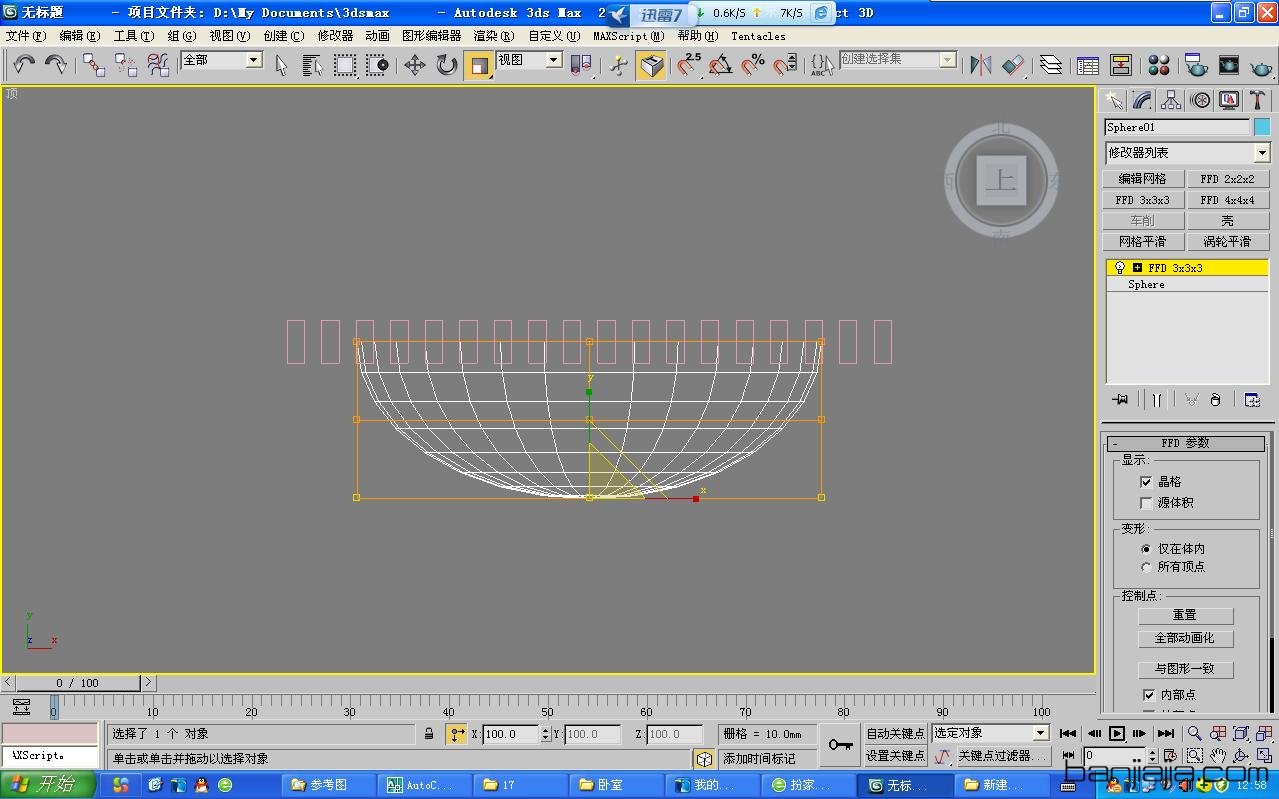The image size is (1279, 799).
Task: Click the Undo arrow icon
Action: (24, 65)
